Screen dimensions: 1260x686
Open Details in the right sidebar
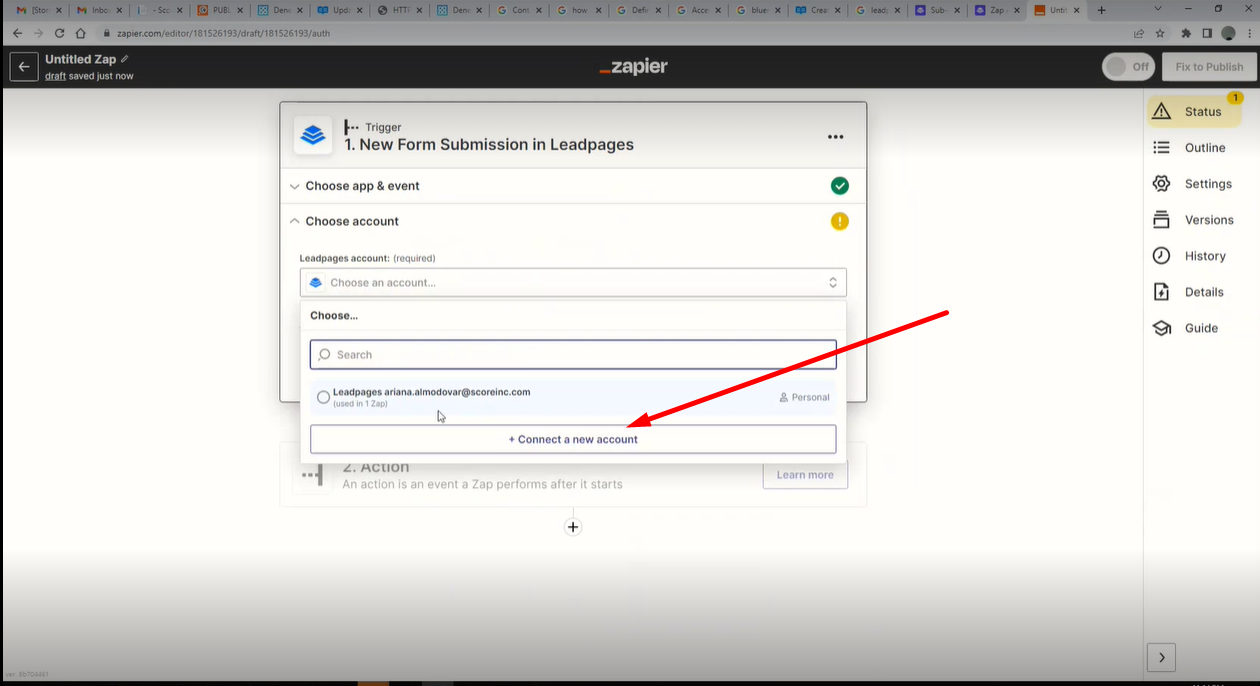click(1188, 291)
